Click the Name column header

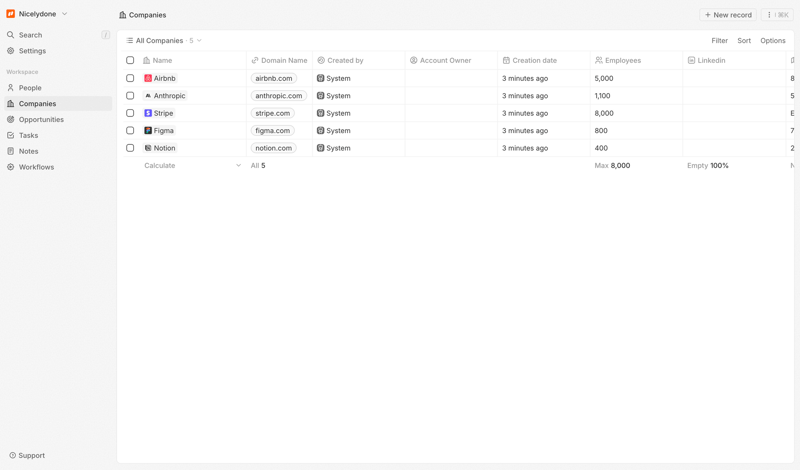click(x=193, y=60)
